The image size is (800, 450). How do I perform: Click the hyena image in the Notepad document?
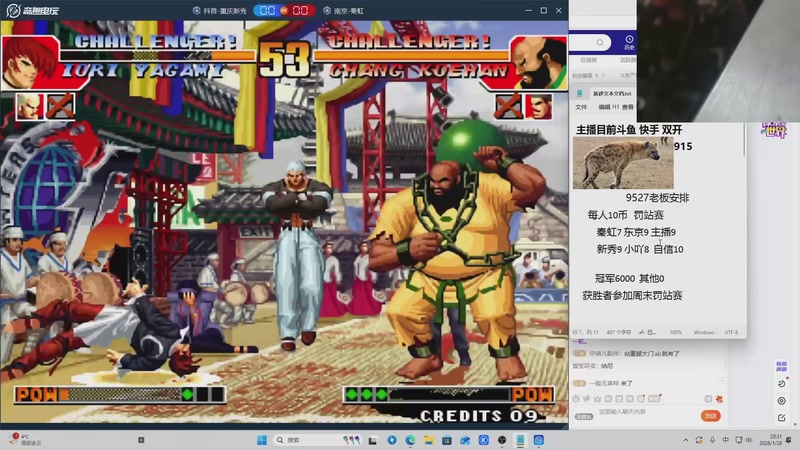[x=623, y=163]
